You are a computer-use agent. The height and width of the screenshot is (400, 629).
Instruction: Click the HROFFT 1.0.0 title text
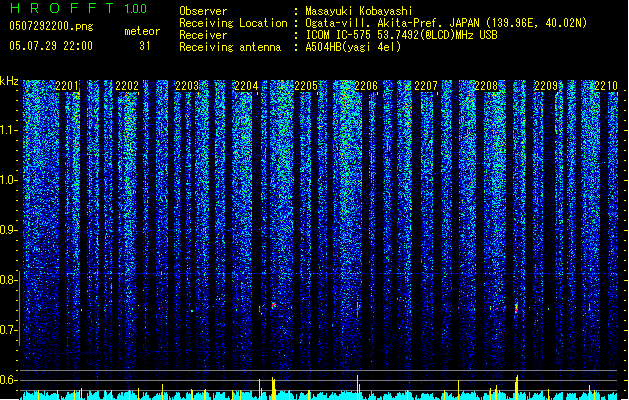pyautogui.click(x=79, y=8)
